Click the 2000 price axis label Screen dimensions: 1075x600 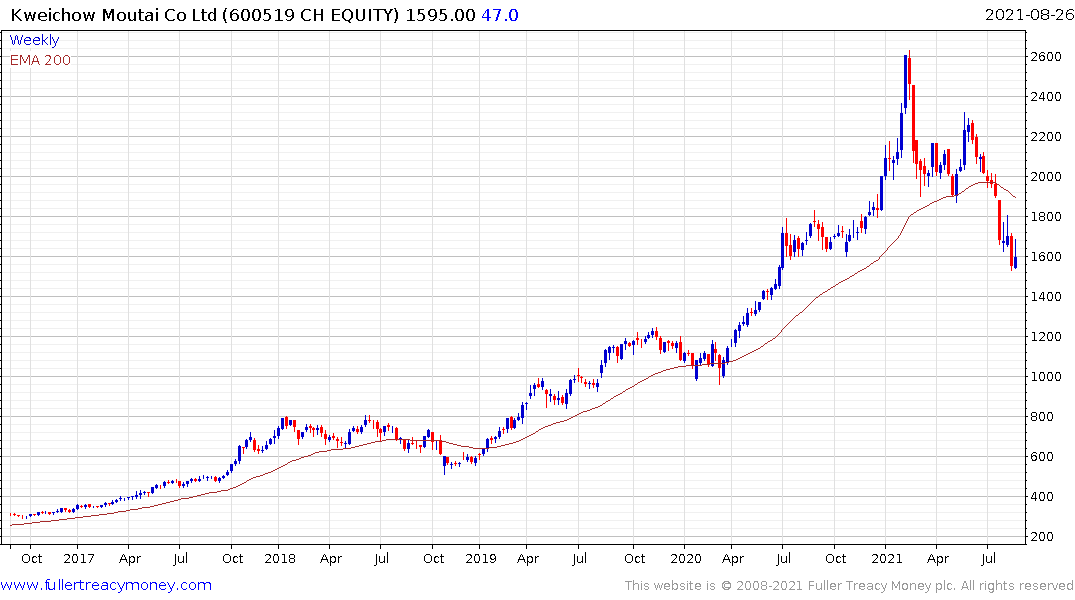click(1046, 177)
